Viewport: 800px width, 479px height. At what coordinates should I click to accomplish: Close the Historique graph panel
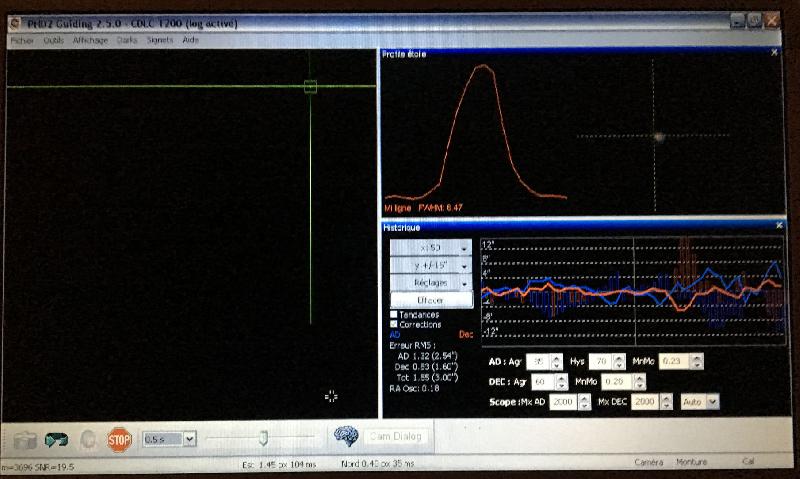779,225
